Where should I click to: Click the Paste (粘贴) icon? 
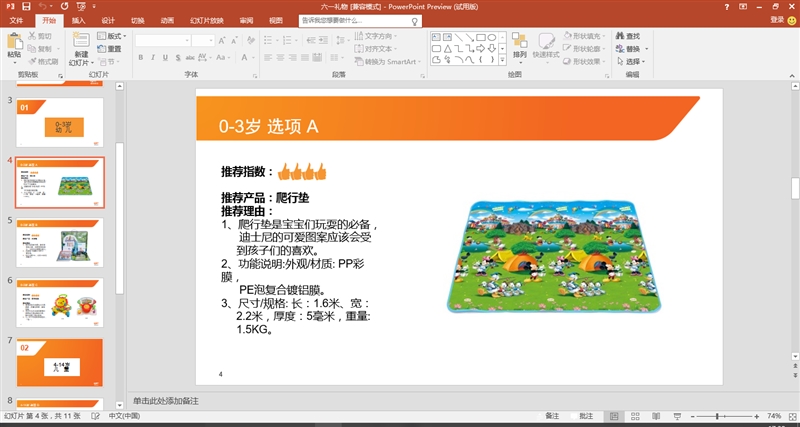click(x=15, y=42)
